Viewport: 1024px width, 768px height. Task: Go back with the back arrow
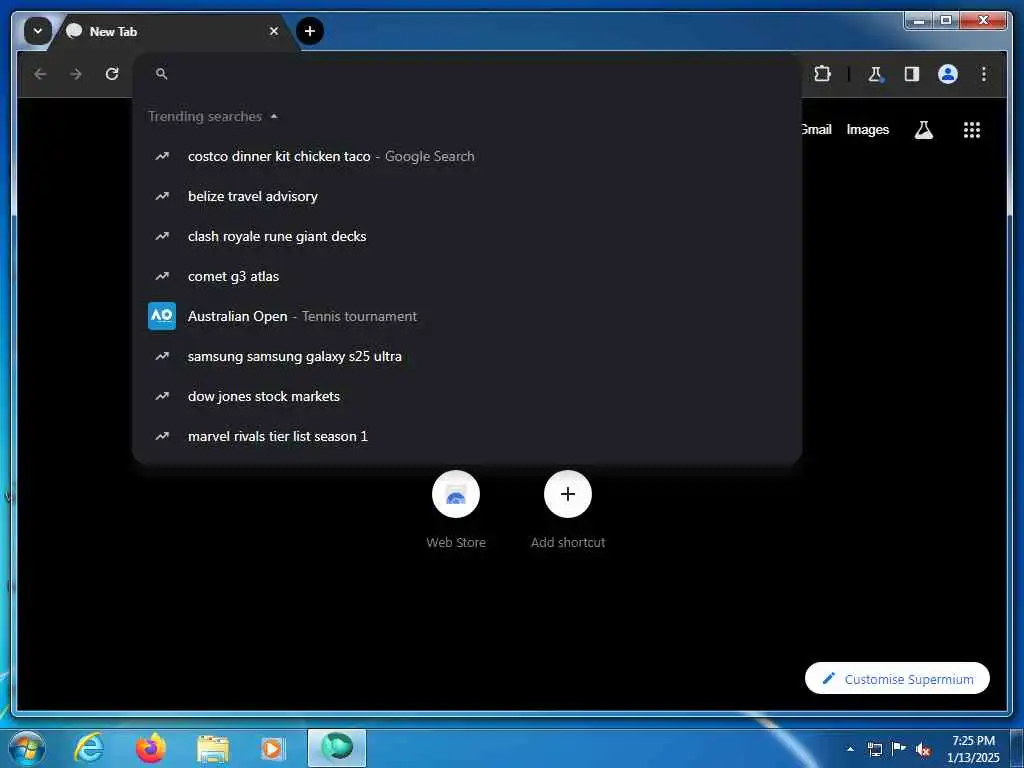pos(40,74)
